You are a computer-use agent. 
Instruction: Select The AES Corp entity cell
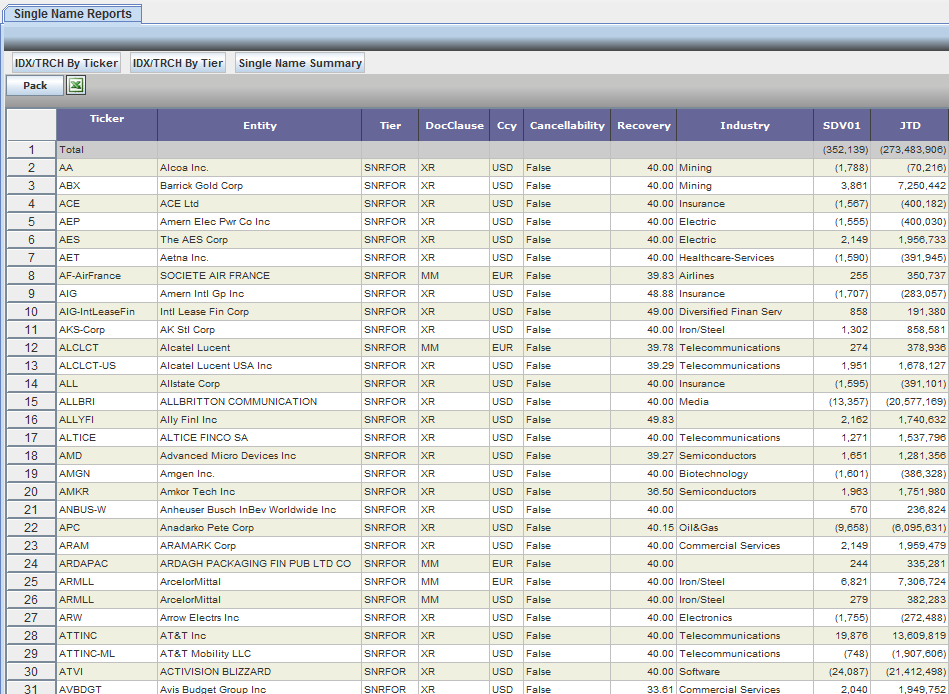point(260,240)
